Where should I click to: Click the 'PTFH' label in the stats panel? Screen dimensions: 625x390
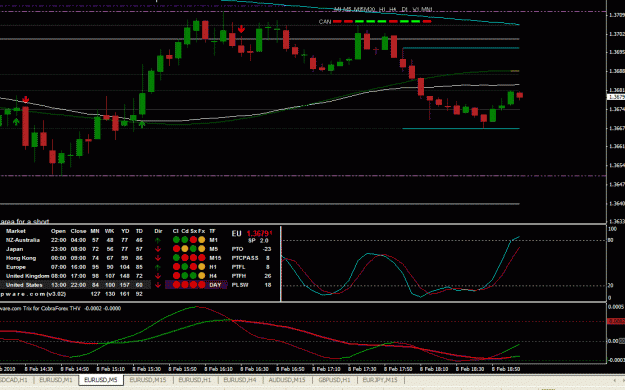tap(239, 276)
